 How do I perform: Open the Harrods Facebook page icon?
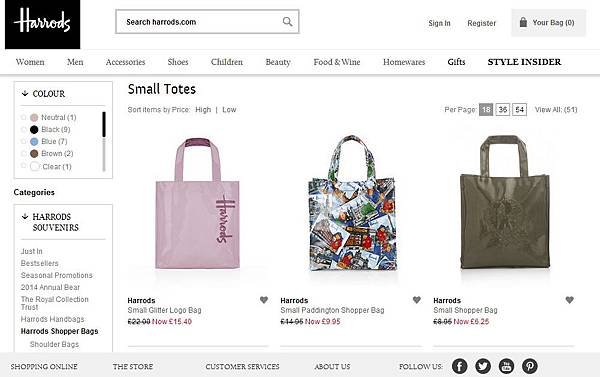coord(459,366)
